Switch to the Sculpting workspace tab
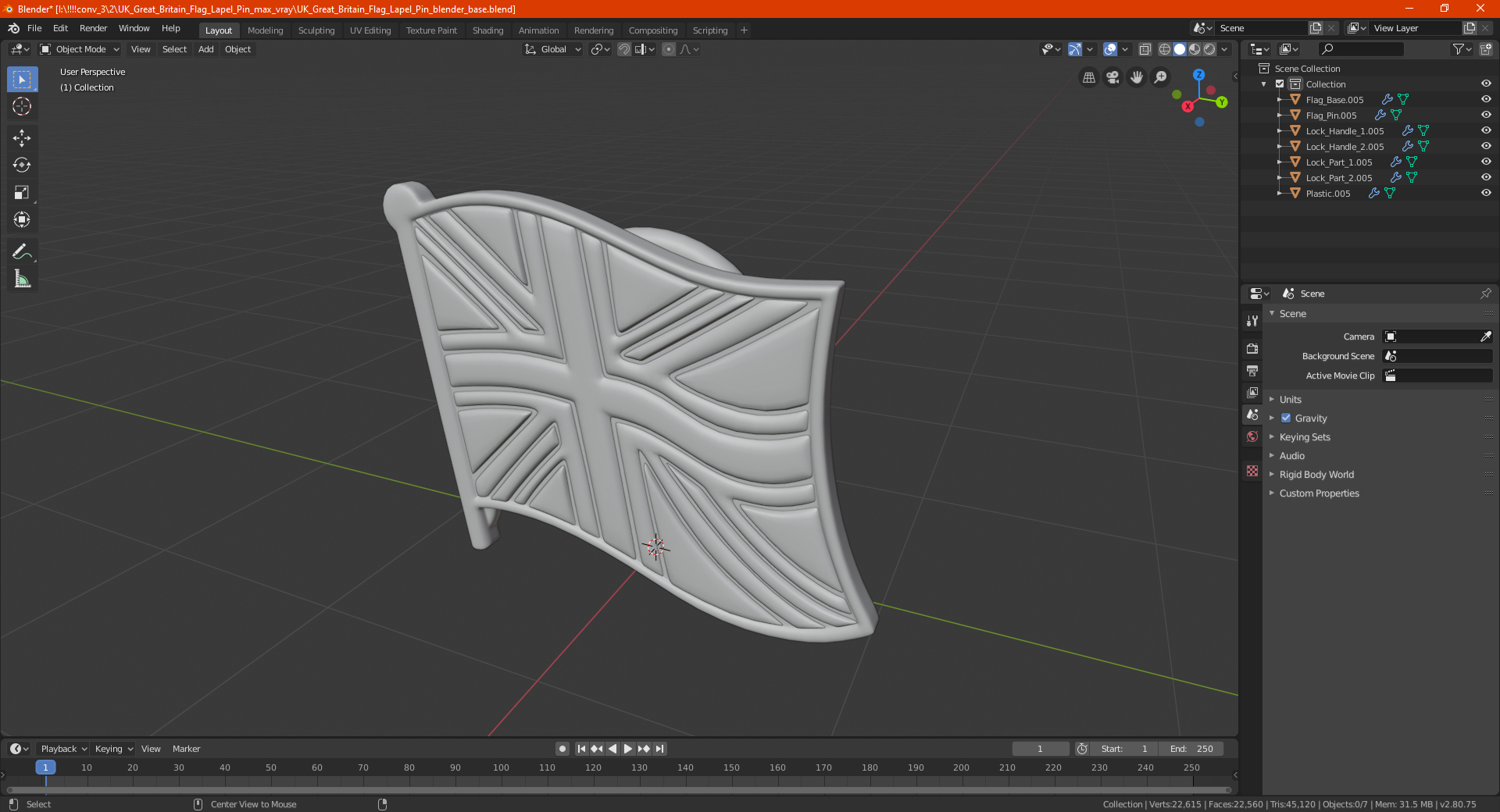 point(316,30)
